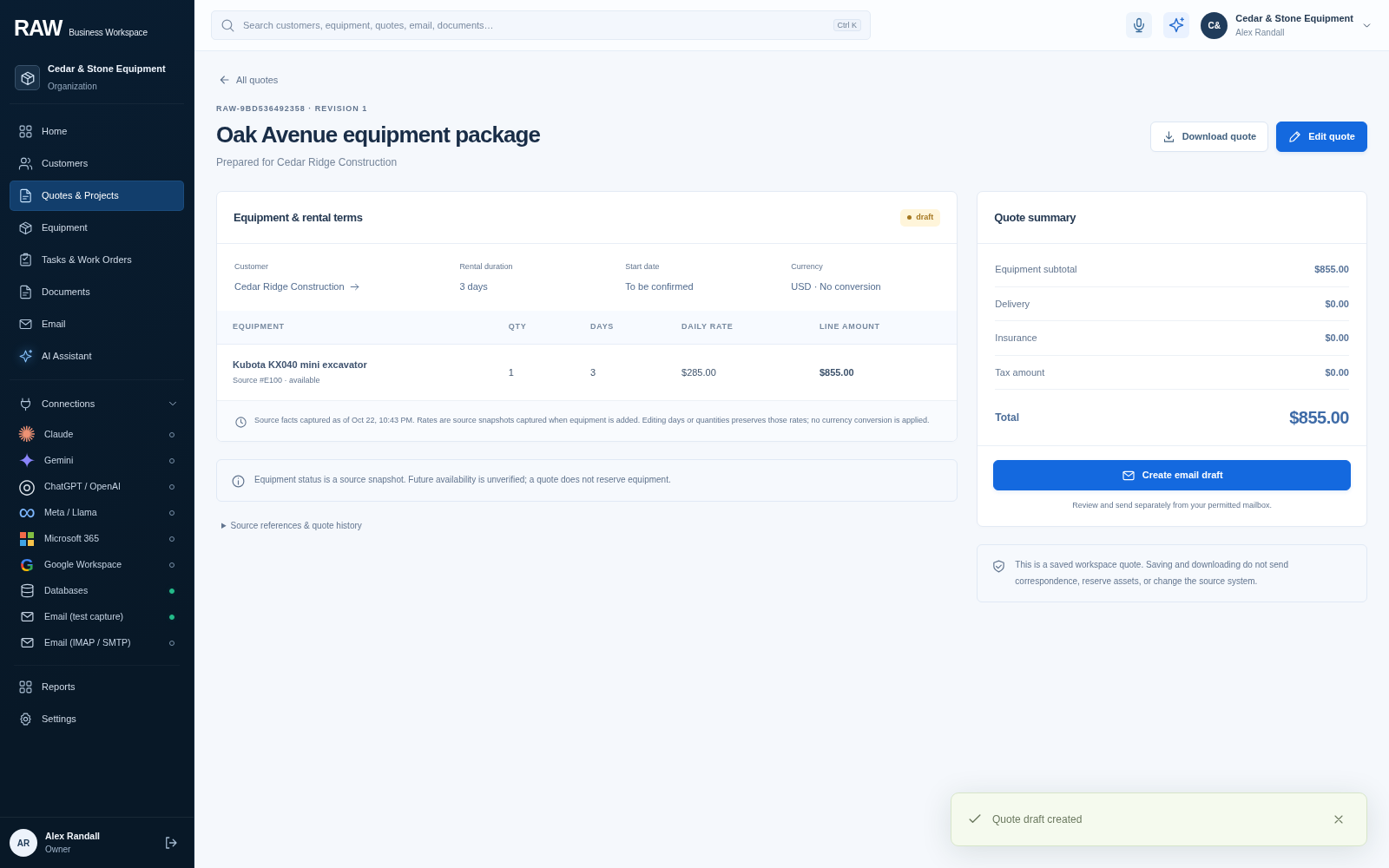Open Equipment in sidebar
Viewport: 1389px width, 868px height.
click(x=97, y=227)
